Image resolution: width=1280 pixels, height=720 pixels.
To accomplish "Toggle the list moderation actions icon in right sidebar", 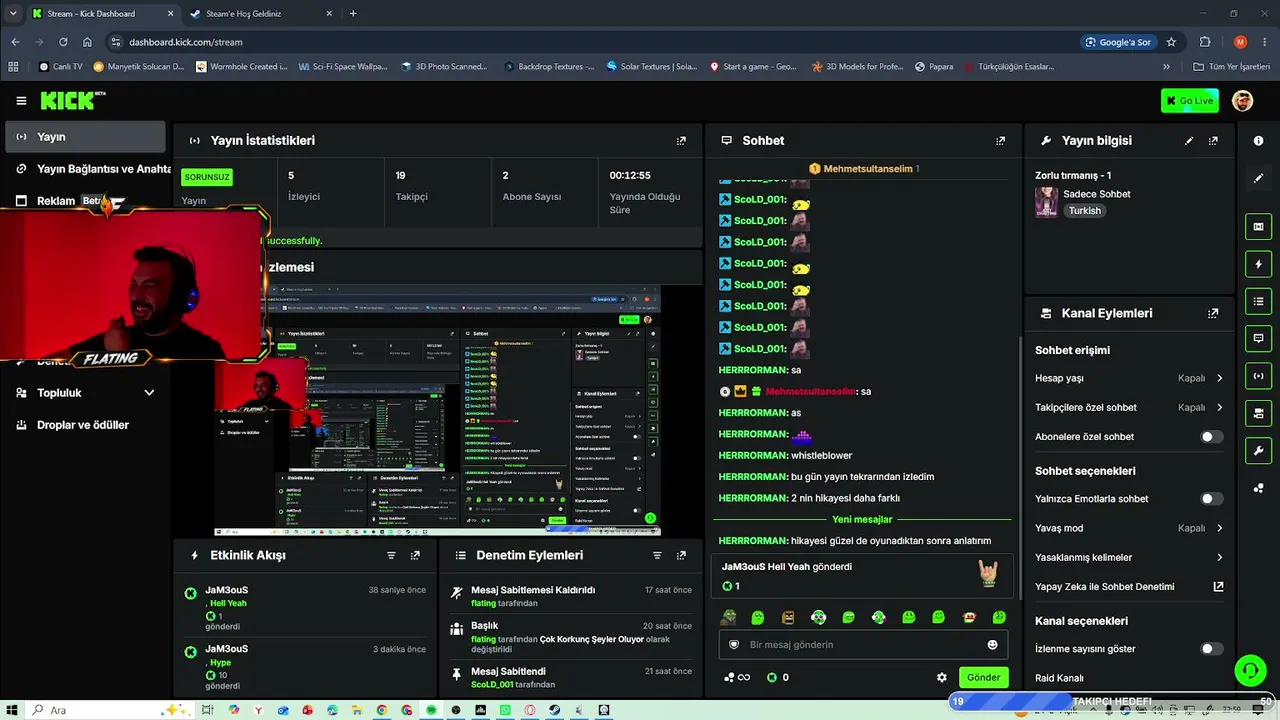I will tap(1258, 301).
